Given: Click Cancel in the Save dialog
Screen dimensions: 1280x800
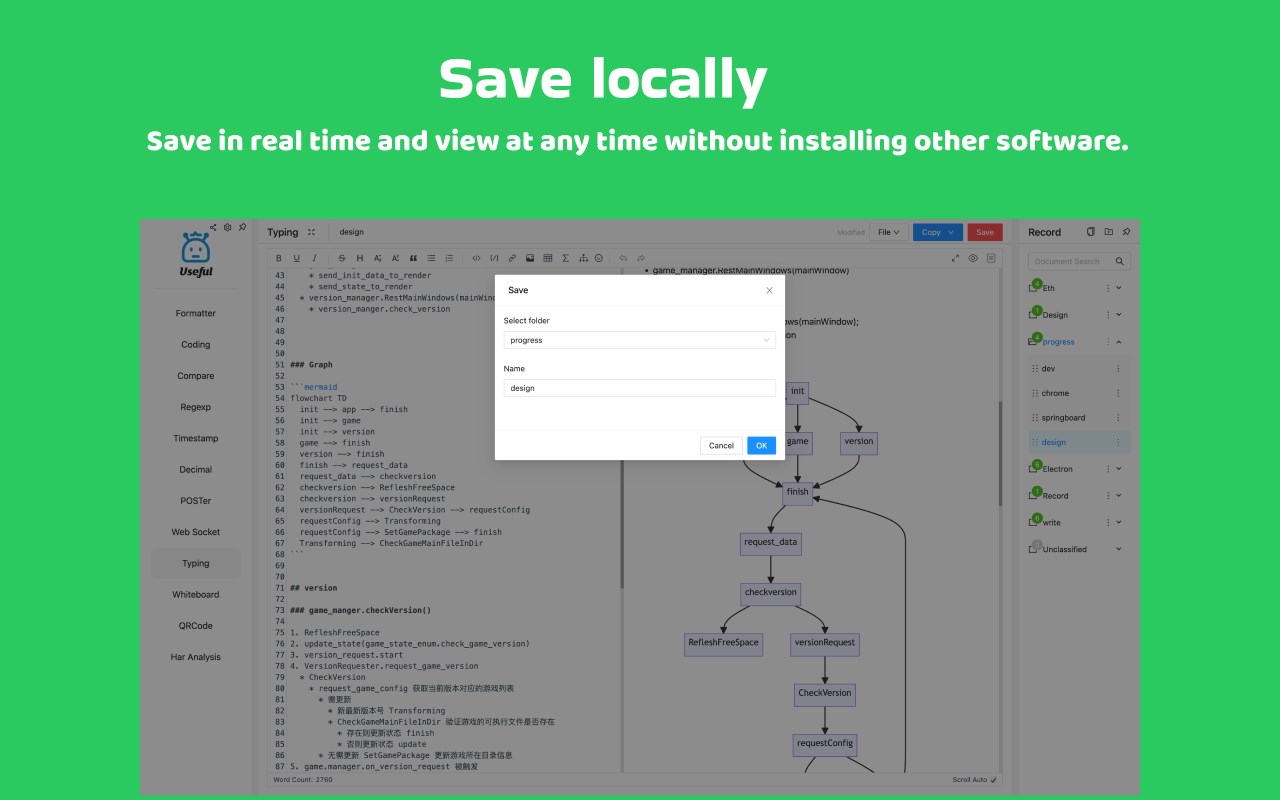Looking at the screenshot, I should 721,445.
